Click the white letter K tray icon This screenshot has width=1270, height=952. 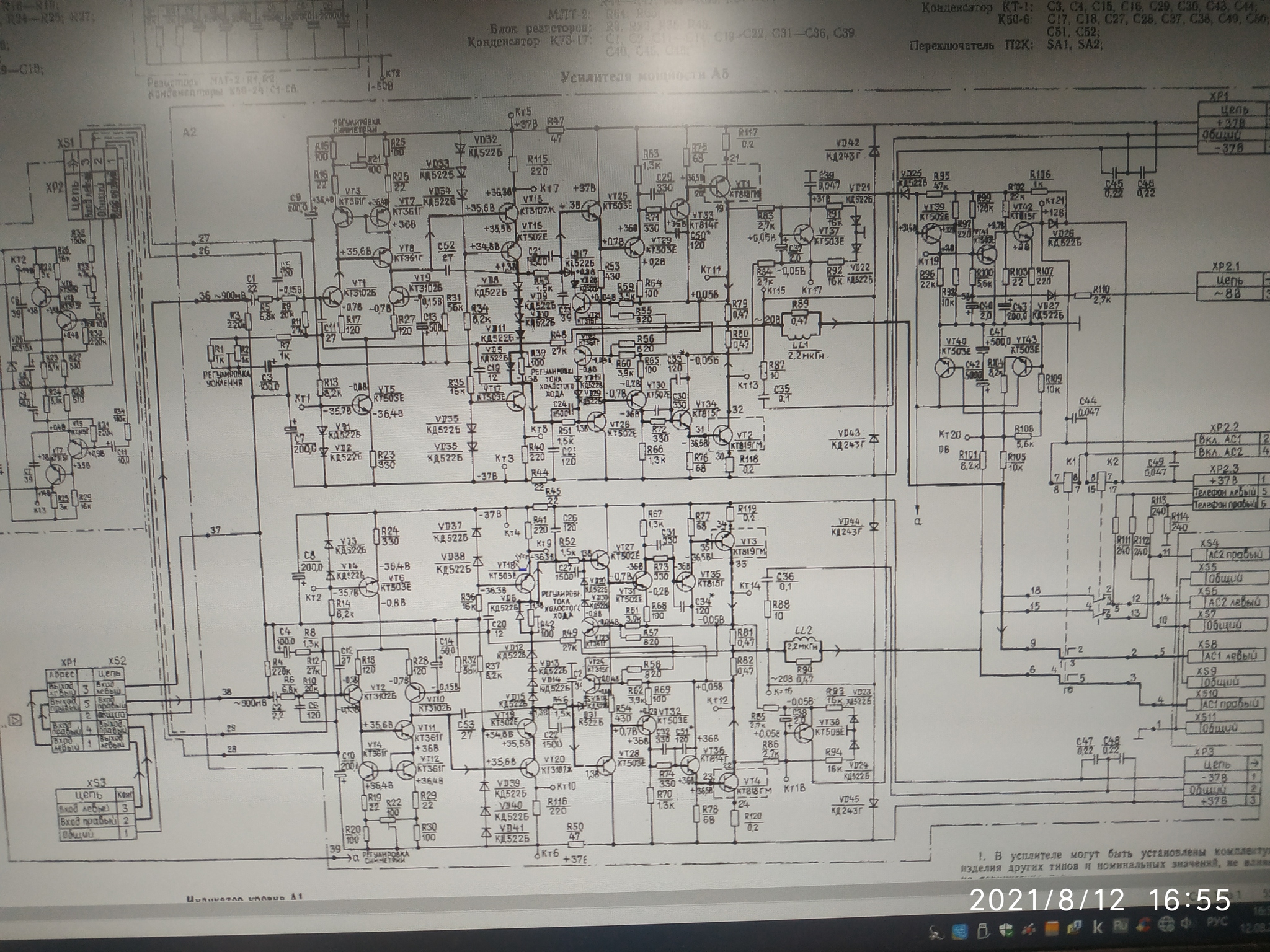click(x=1097, y=927)
